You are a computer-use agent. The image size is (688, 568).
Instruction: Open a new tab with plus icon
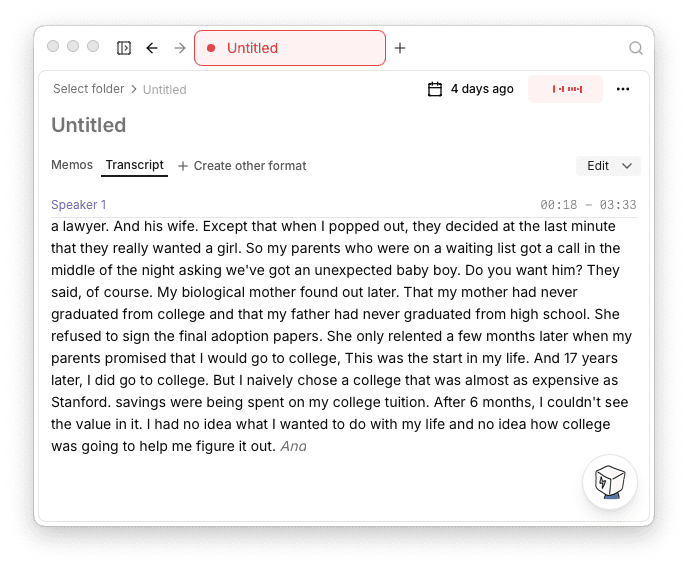[400, 48]
